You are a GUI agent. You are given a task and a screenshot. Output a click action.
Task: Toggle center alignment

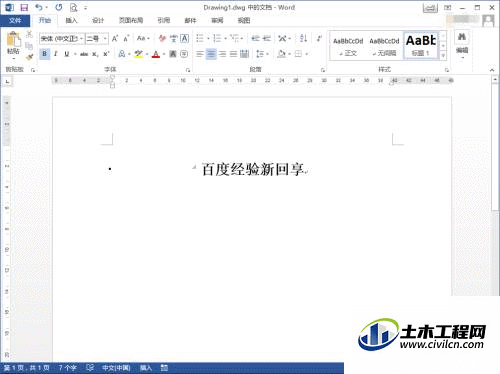point(211,54)
